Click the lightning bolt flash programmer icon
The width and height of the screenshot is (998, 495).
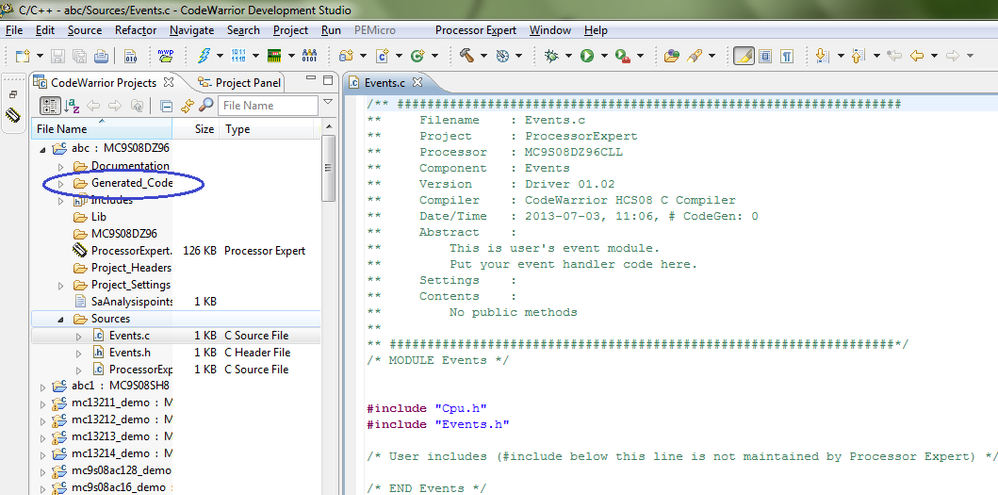203,56
